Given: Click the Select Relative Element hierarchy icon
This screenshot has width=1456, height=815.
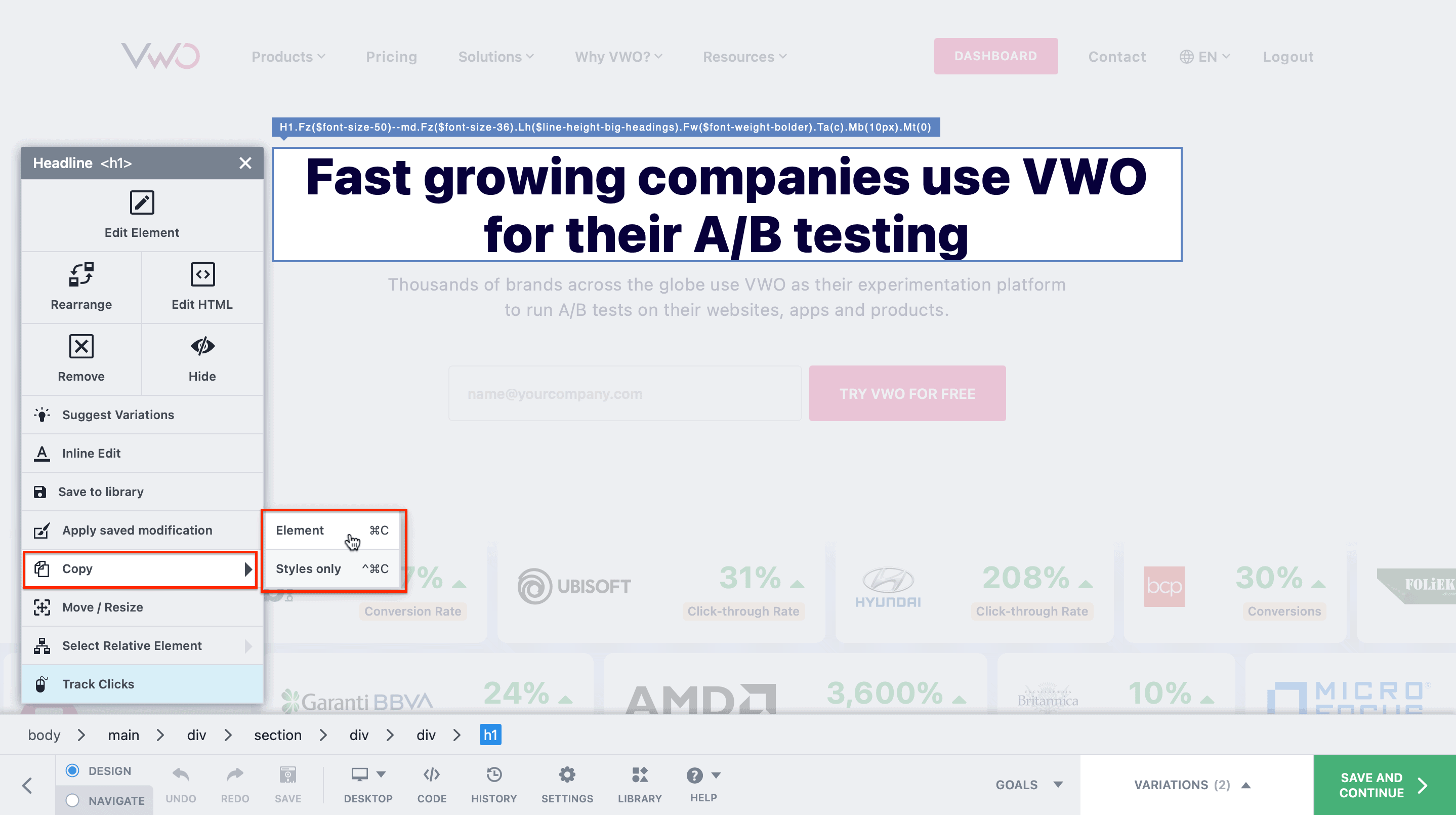Looking at the screenshot, I should tap(42, 645).
